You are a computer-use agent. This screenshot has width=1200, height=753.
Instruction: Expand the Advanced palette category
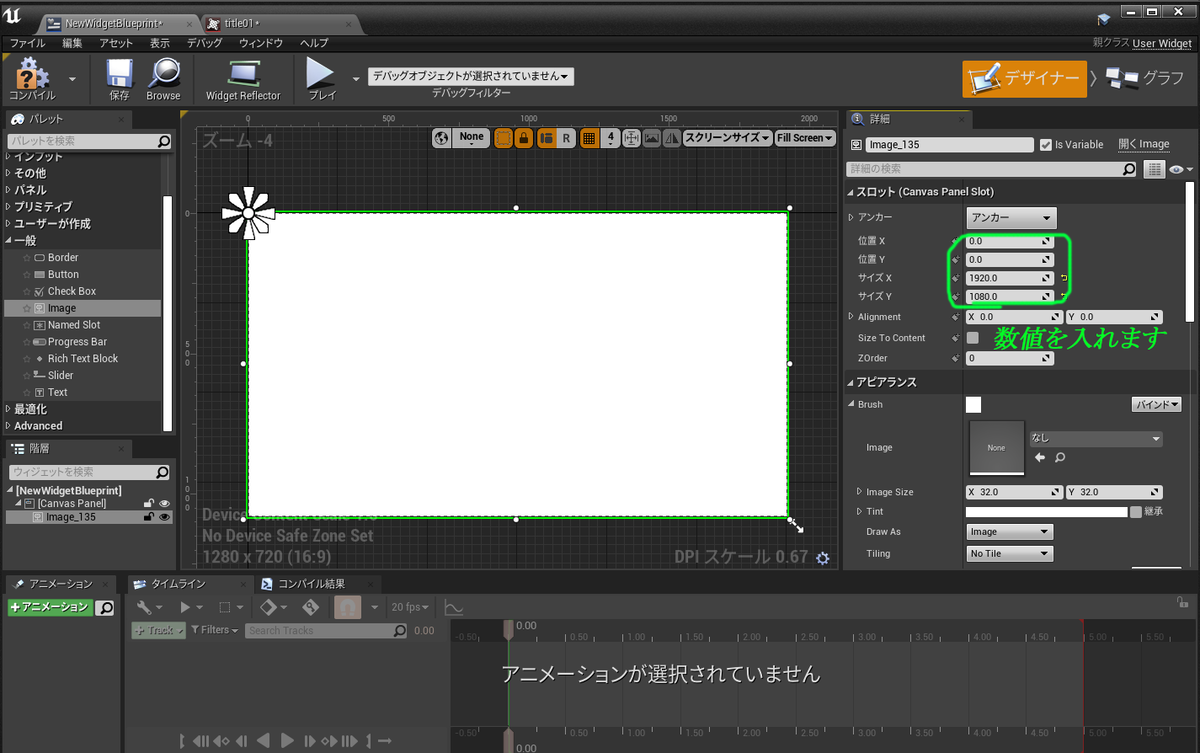[8, 426]
